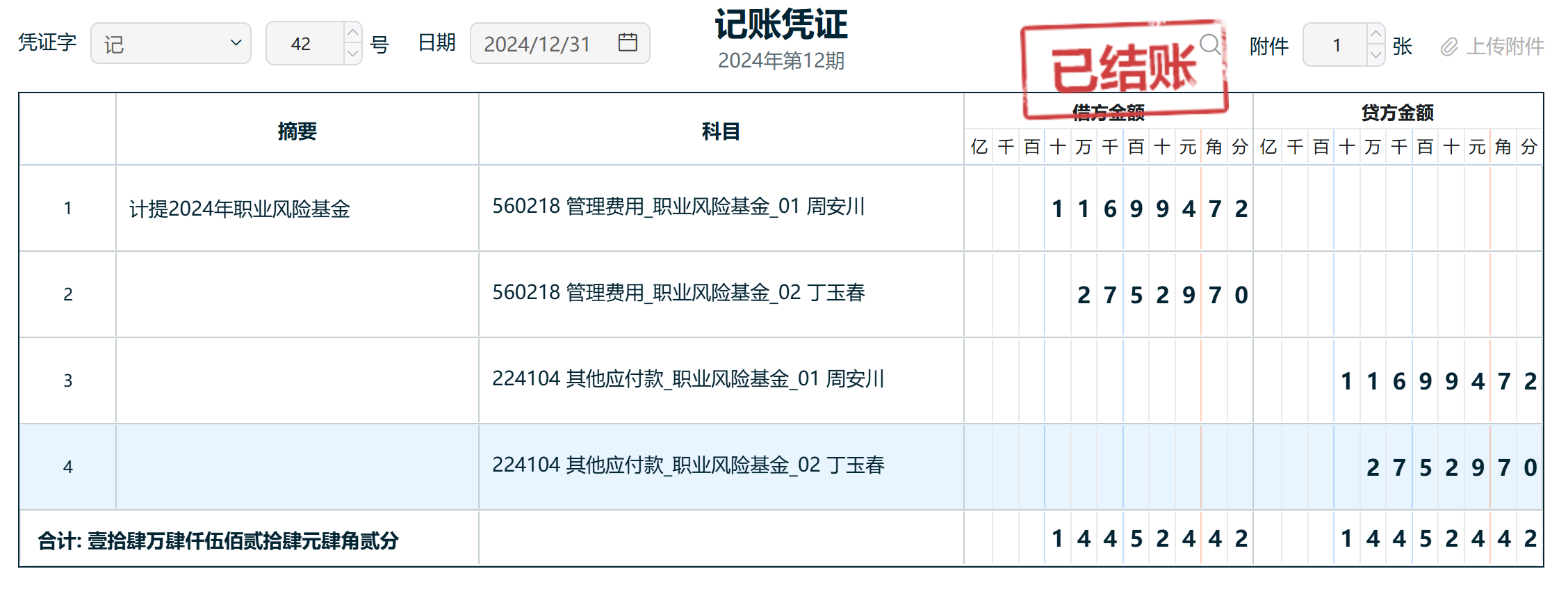
Task: Click the magnifier icon near the stamp
Action: 1210,45
